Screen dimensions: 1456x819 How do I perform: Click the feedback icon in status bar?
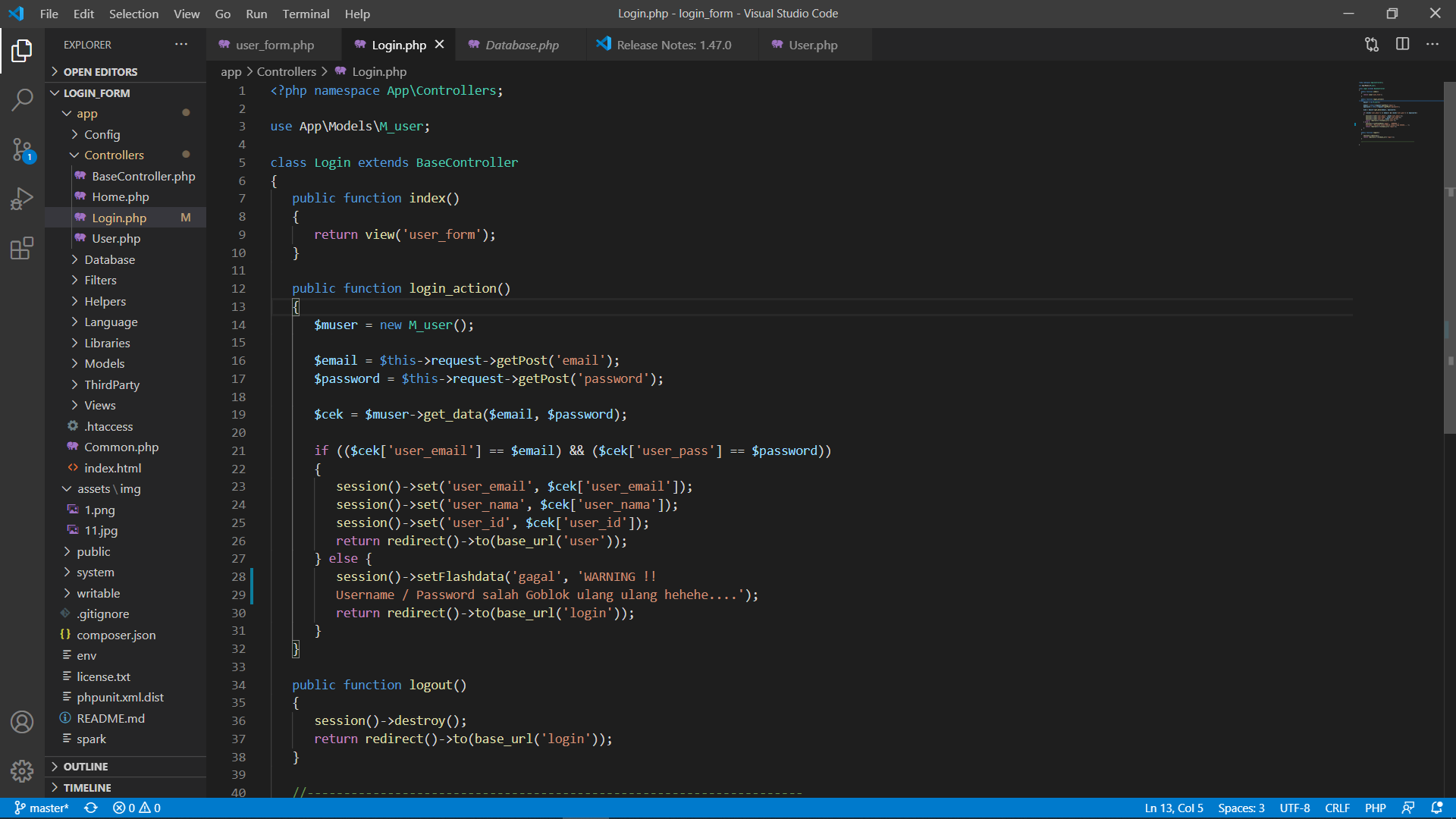(x=1408, y=808)
